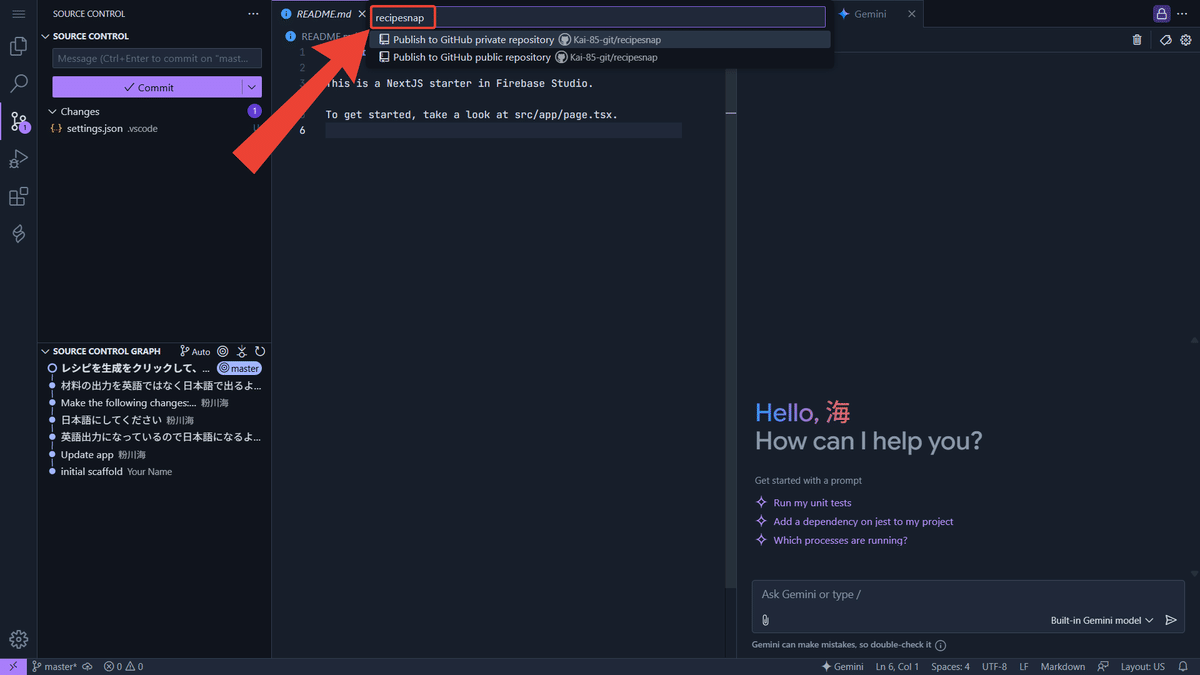The image size is (1200, 675).
Task: Collapse the Source Control Graph section
Action: click(x=45, y=351)
